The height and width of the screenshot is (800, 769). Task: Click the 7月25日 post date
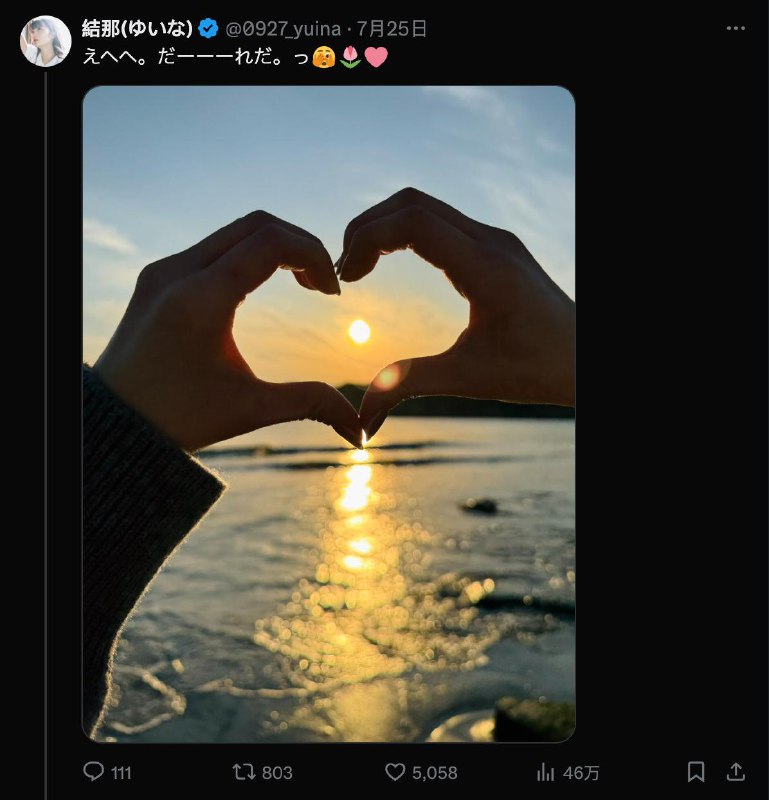tap(392, 28)
